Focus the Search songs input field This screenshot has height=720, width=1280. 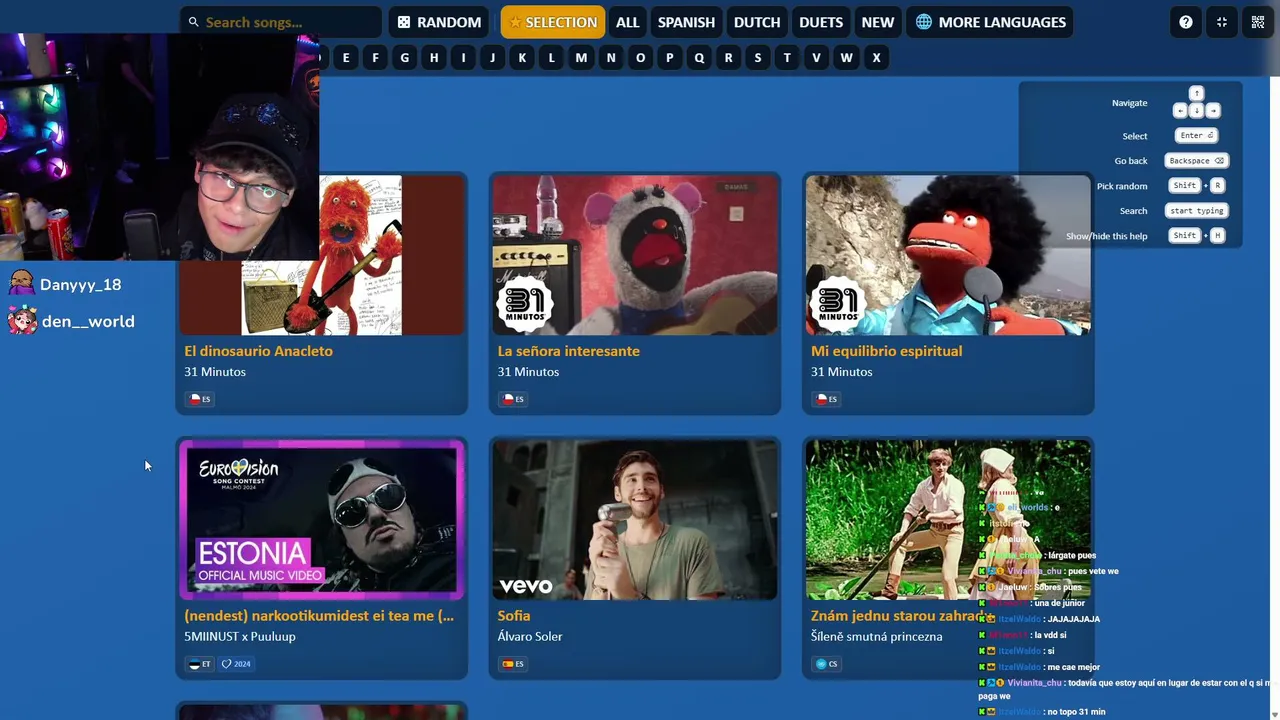tap(281, 22)
